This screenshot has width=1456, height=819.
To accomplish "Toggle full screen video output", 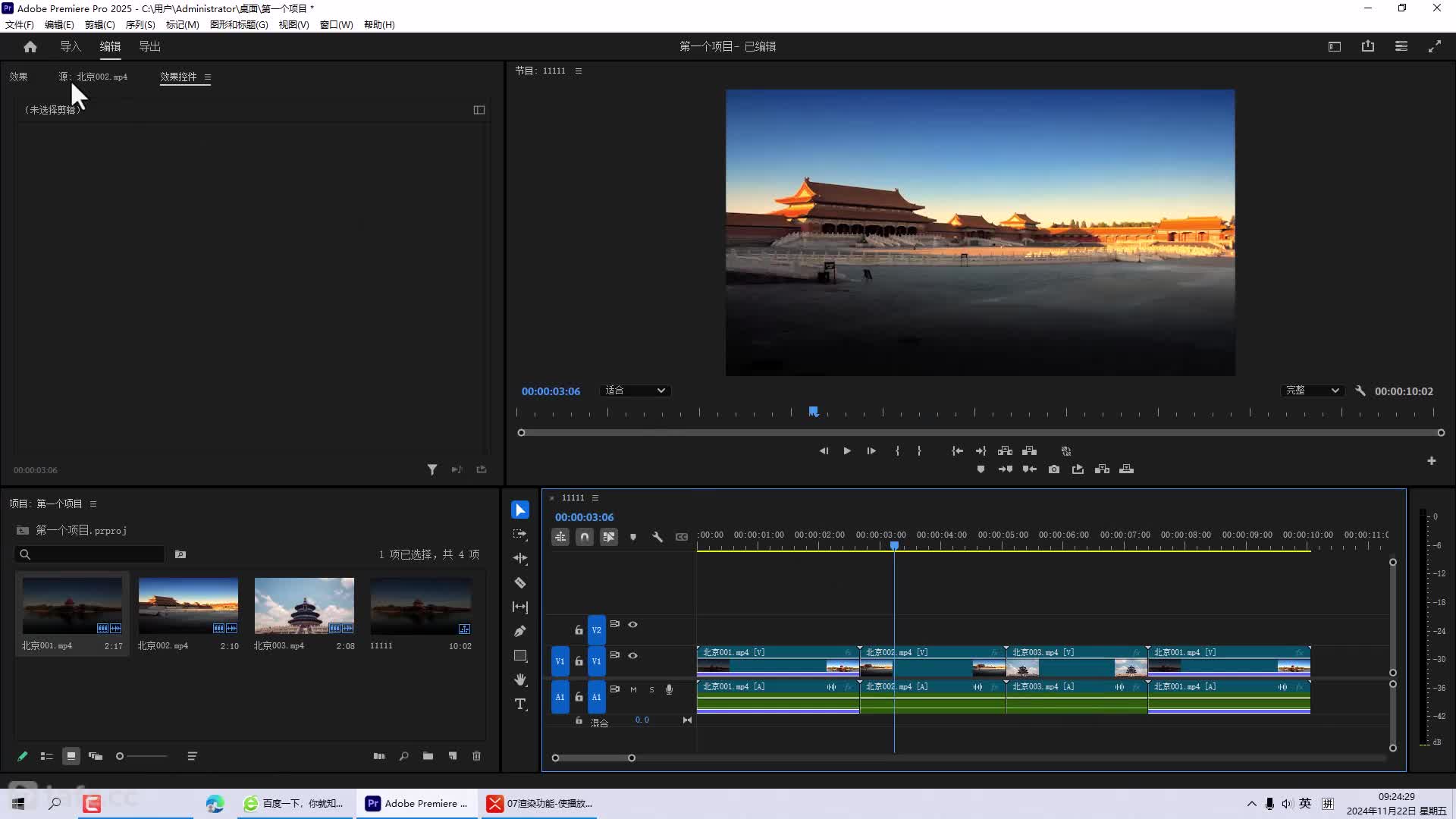I will (x=1435, y=46).
